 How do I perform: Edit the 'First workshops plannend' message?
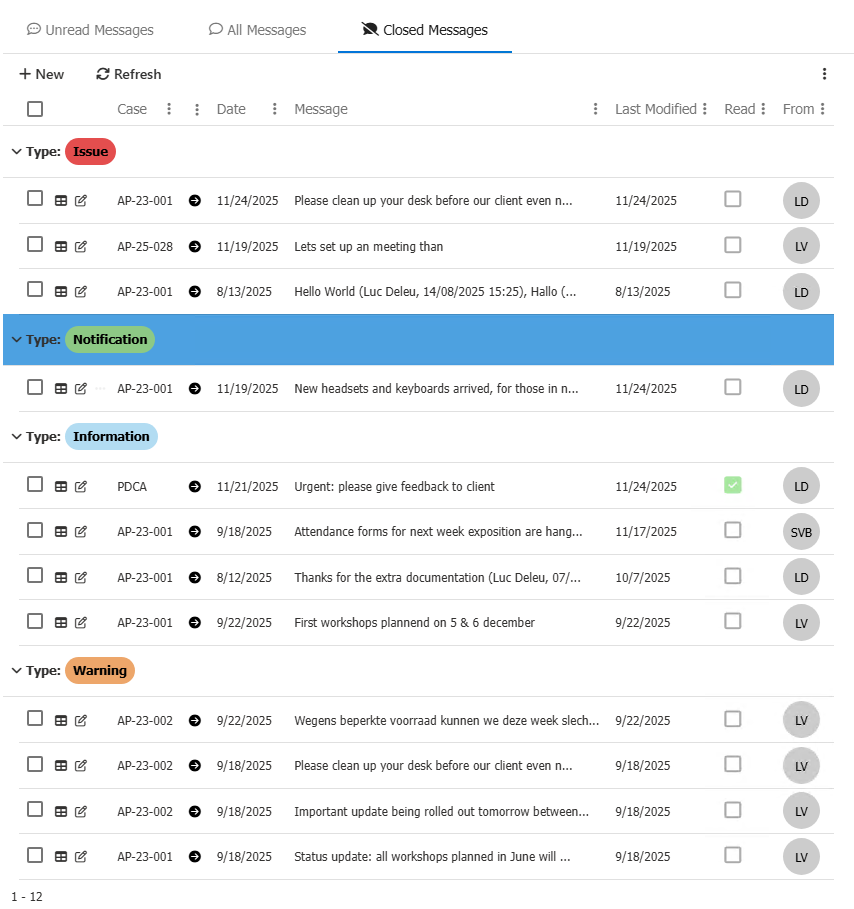click(81, 623)
